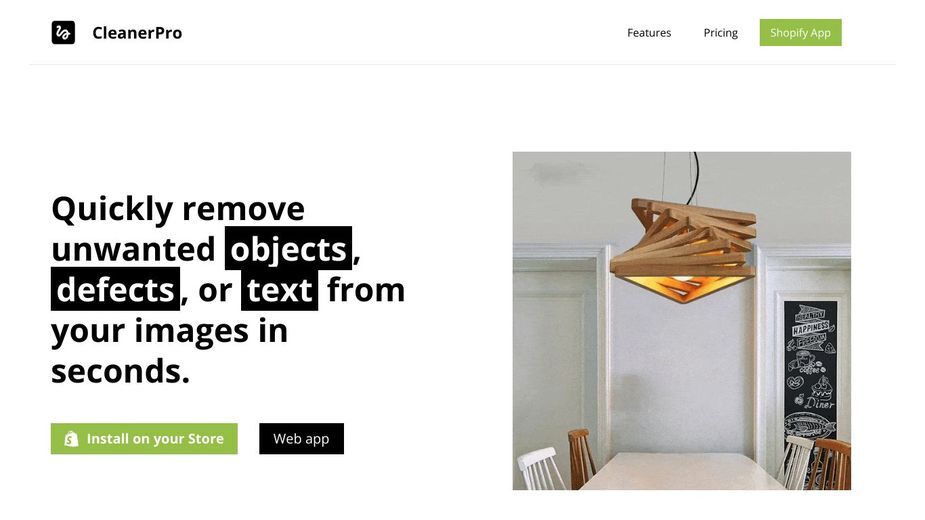Click the Install on your Store button
The image size is (925, 520).
144,439
